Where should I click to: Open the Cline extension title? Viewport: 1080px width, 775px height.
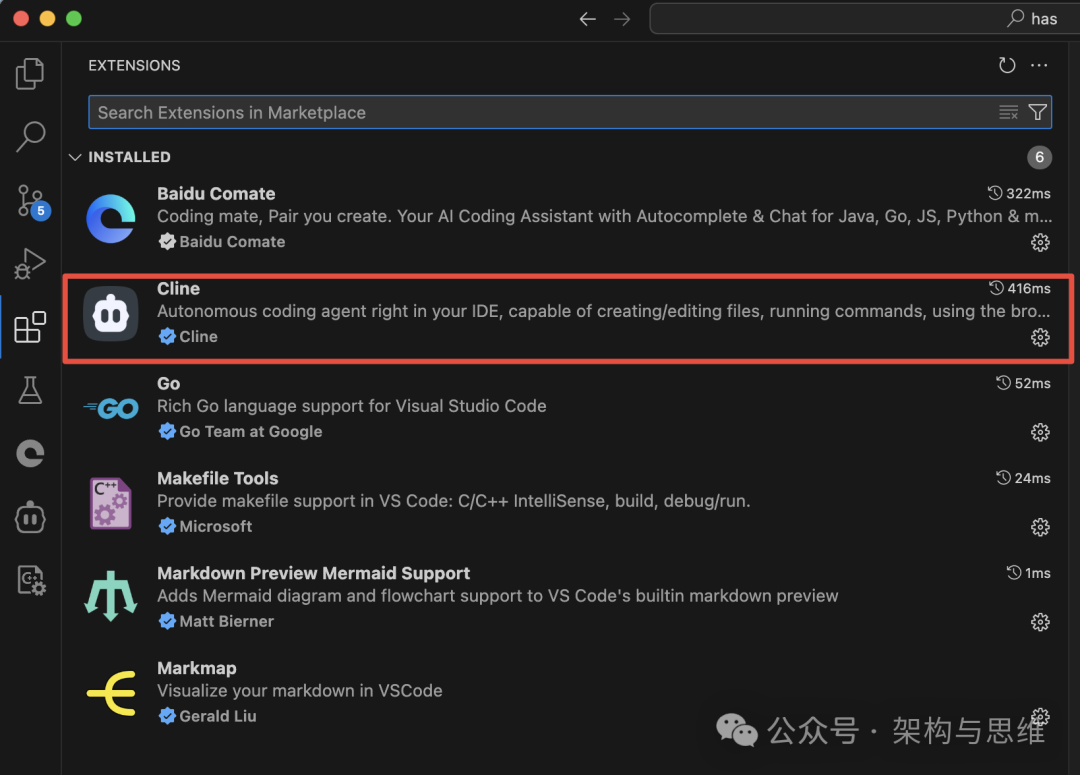click(x=178, y=289)
